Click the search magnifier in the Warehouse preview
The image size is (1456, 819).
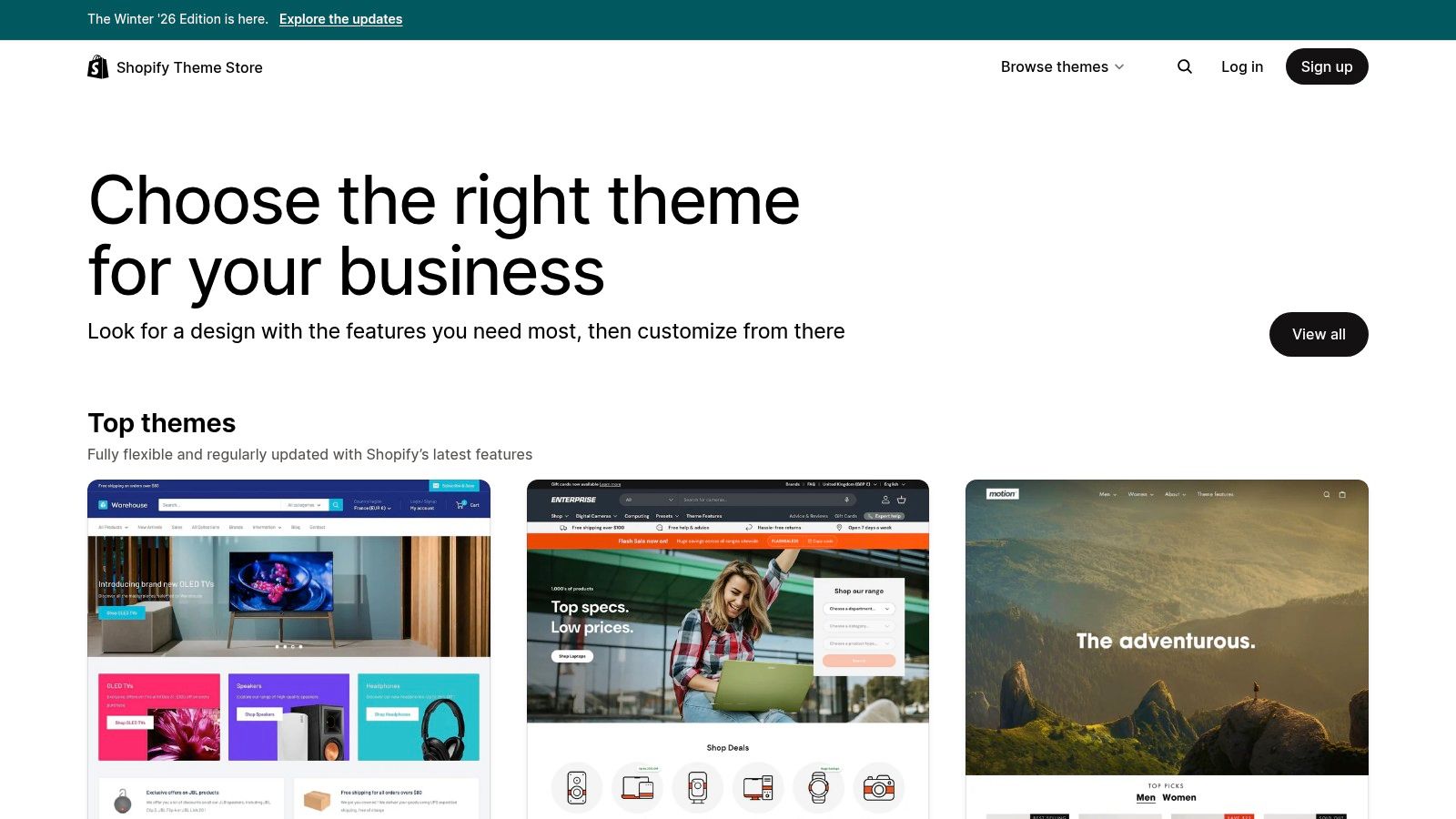tap(336, 505)
